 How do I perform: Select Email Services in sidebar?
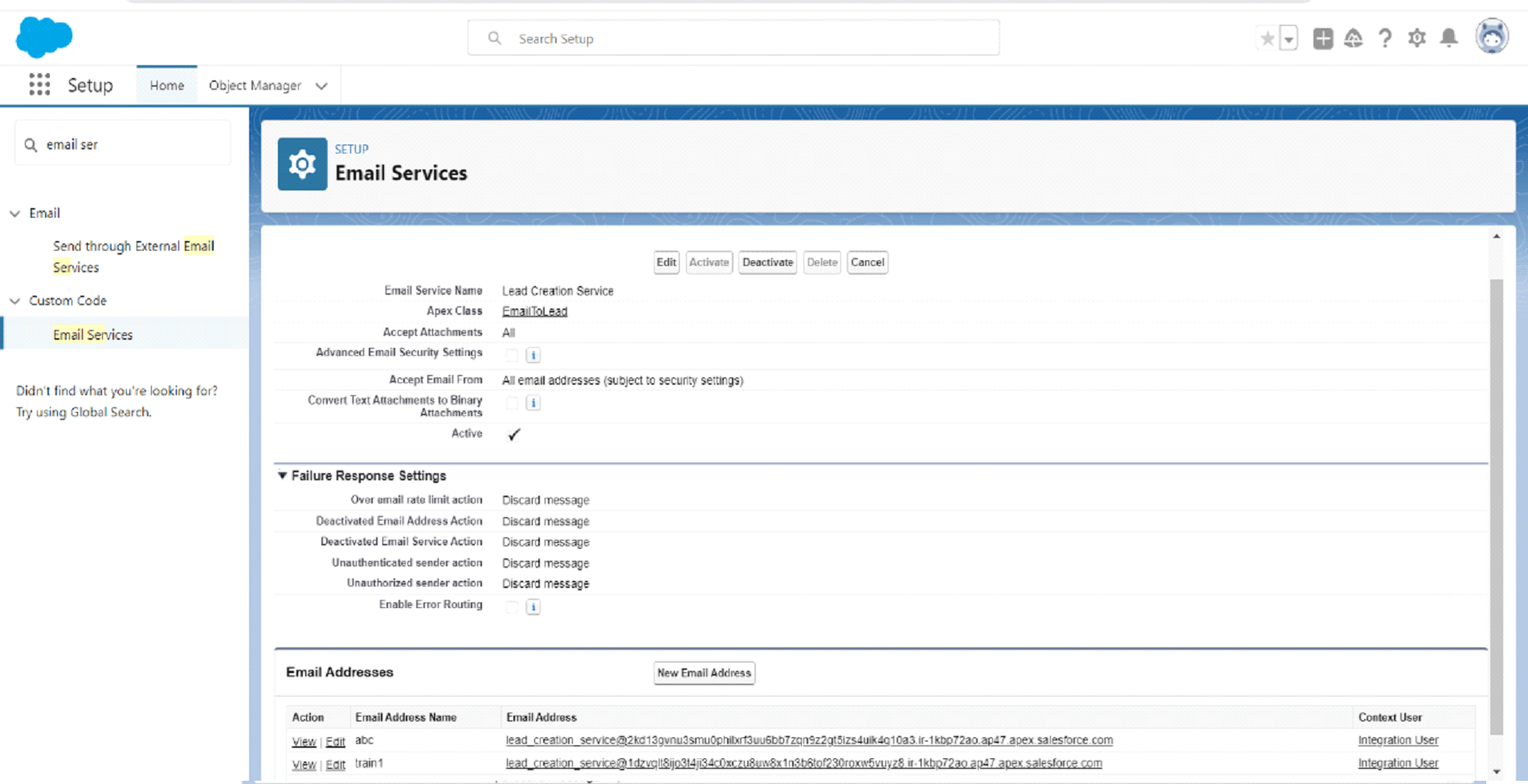(92, 335)
